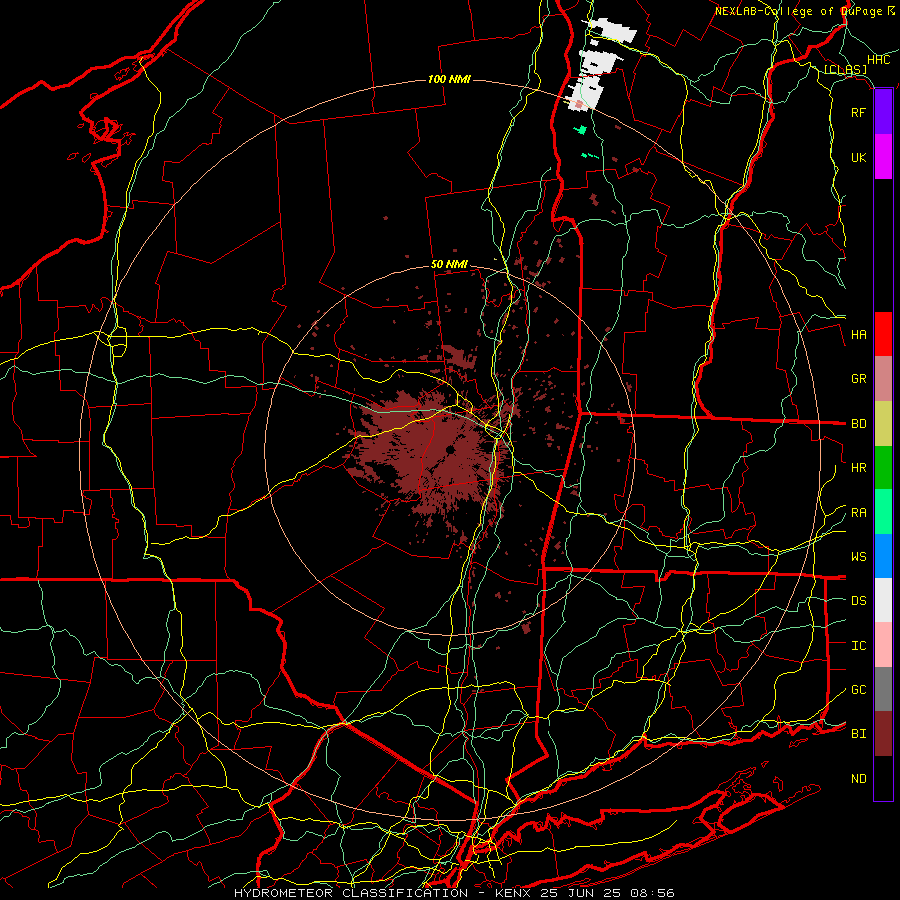This screenshot has width=900, height=900.
Task: Click the HA red legend swatch
Action: tap(883, 334)
